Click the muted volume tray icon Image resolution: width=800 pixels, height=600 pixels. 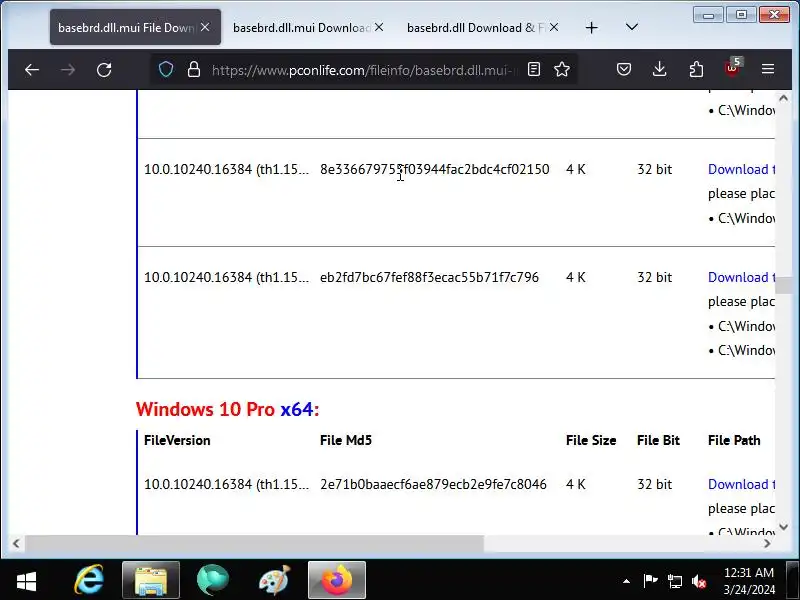699,581
